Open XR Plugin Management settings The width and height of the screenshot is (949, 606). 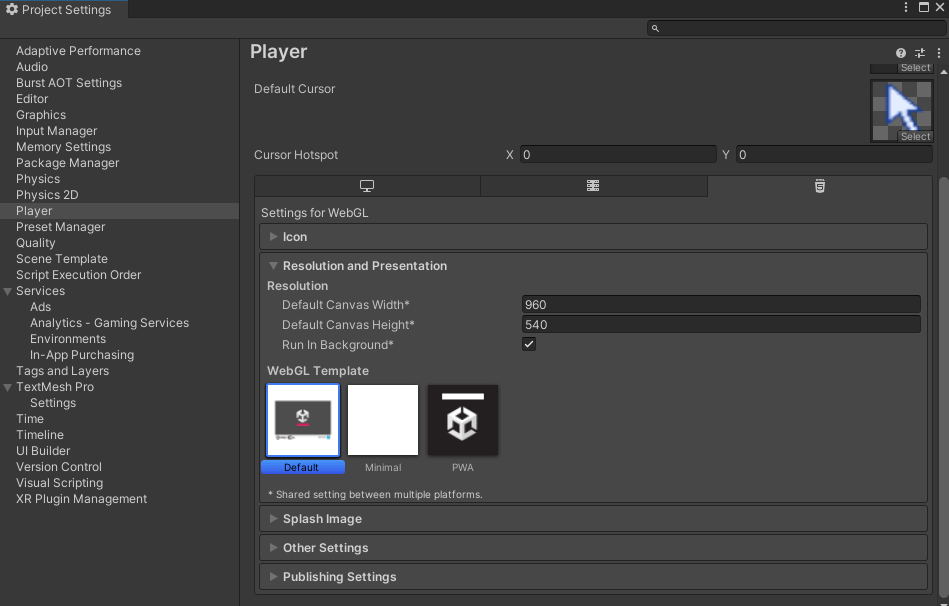82,499
